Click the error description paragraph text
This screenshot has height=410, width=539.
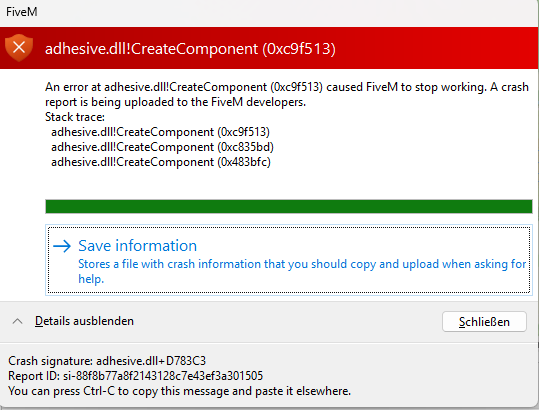tap(287, 95)
